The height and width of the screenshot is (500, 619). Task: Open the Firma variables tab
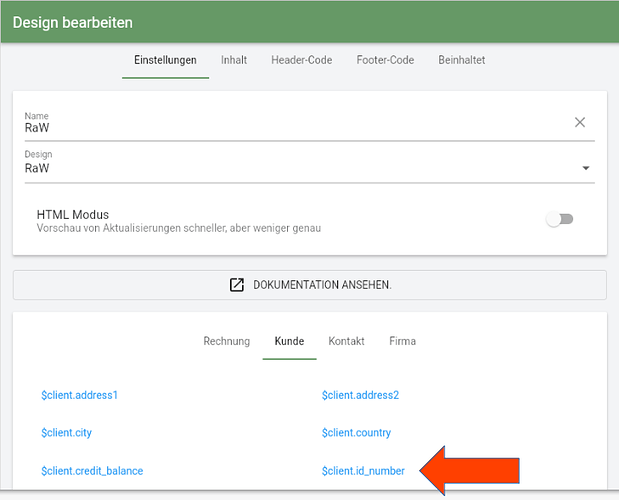point(402,341)
